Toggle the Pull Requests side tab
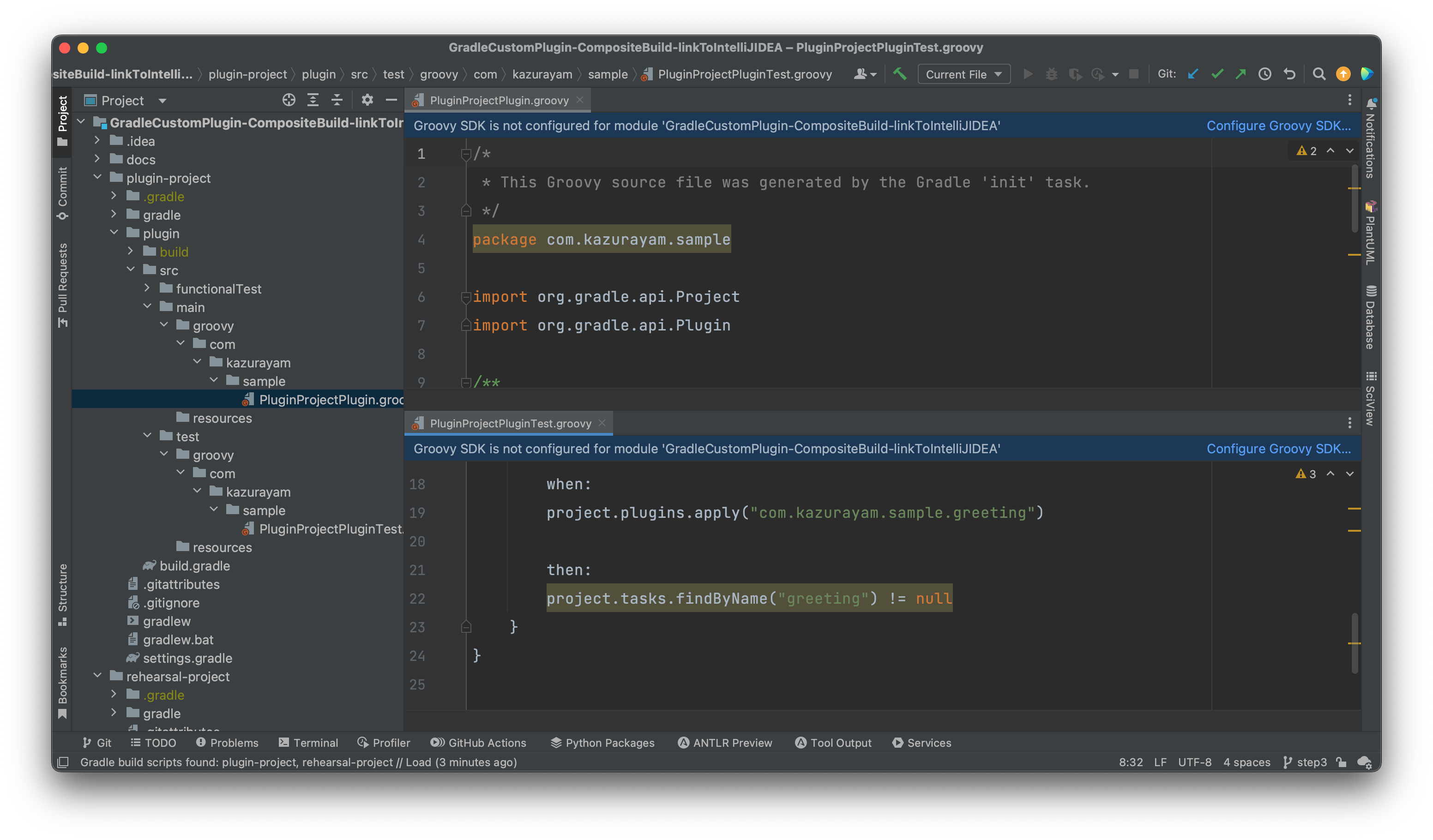The image size is (1433, 840). 62,285
